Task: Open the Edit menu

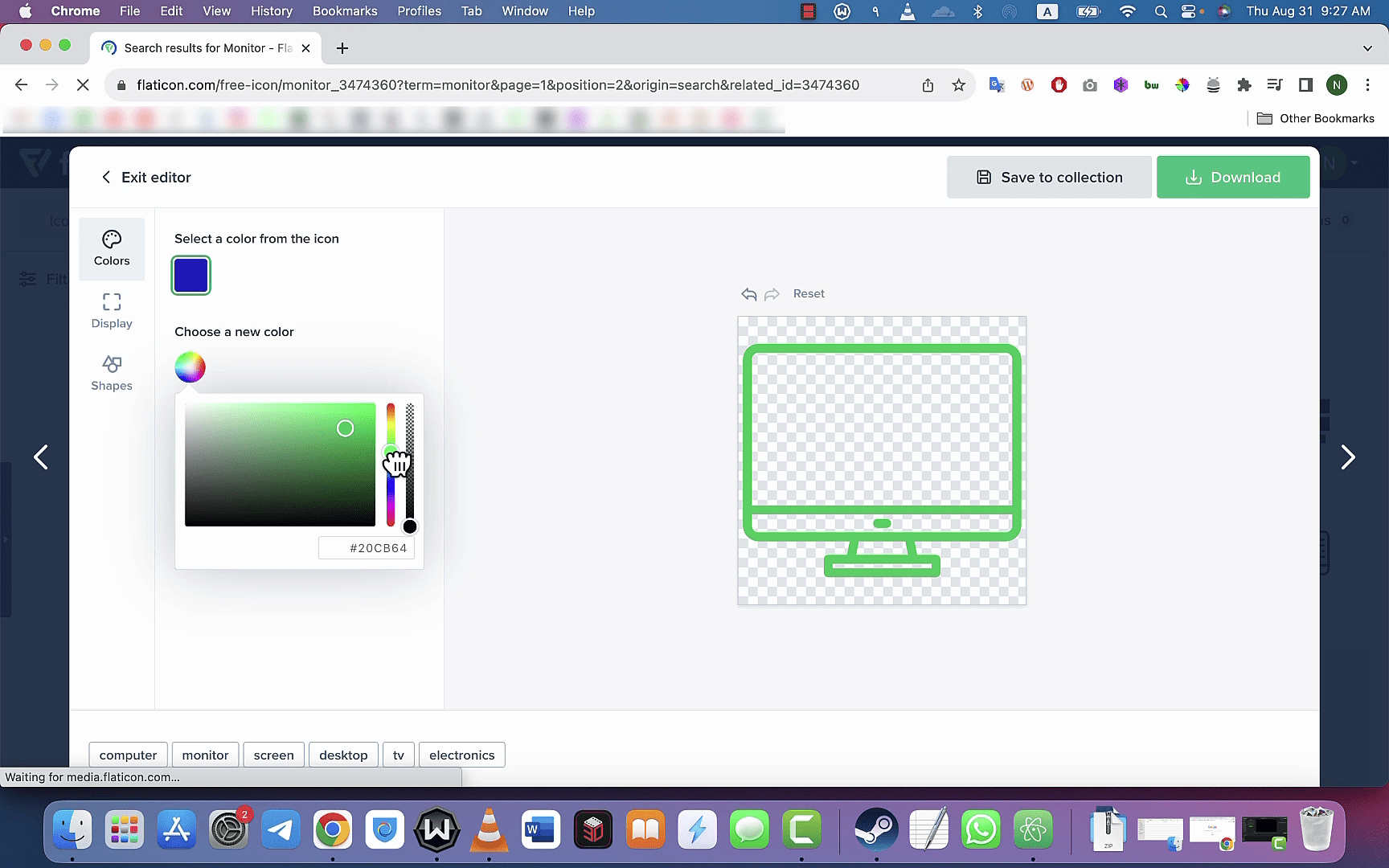Action: click(x=171, y=11)
